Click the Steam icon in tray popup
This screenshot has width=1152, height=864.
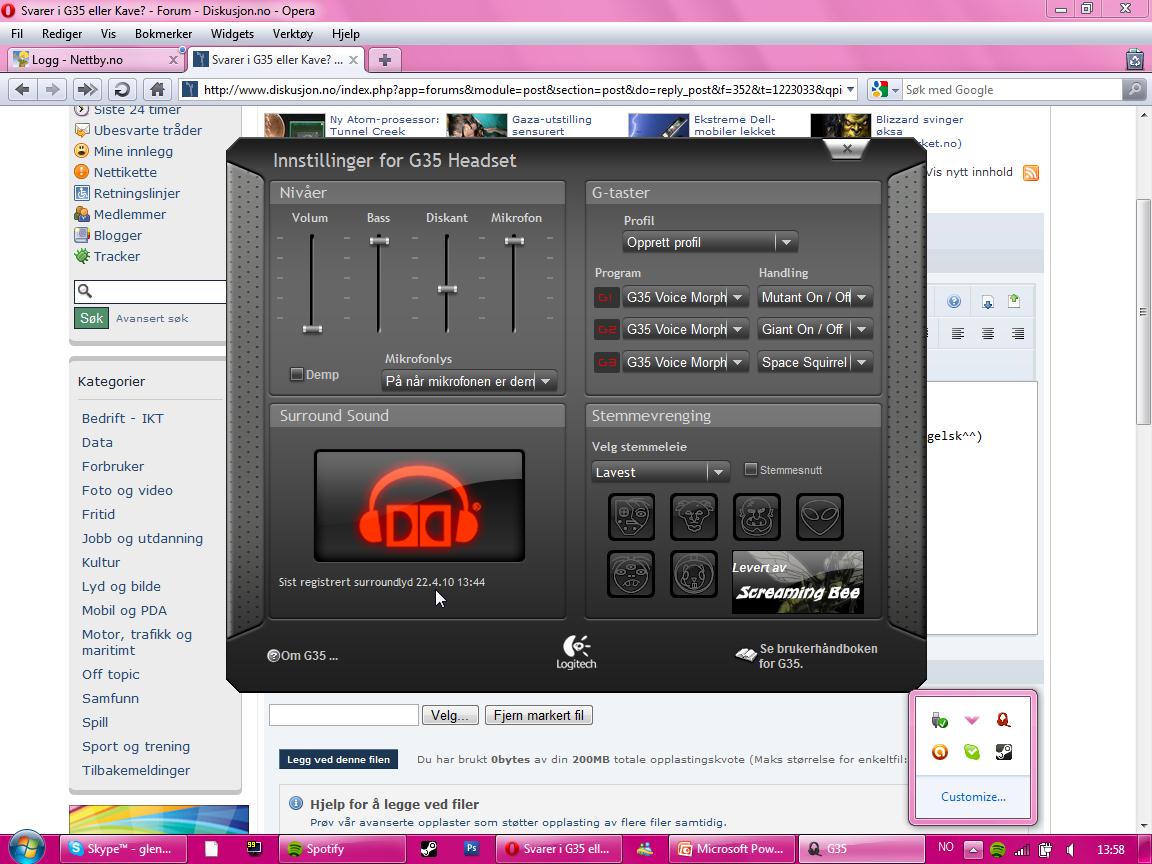tap(1004, 752)
